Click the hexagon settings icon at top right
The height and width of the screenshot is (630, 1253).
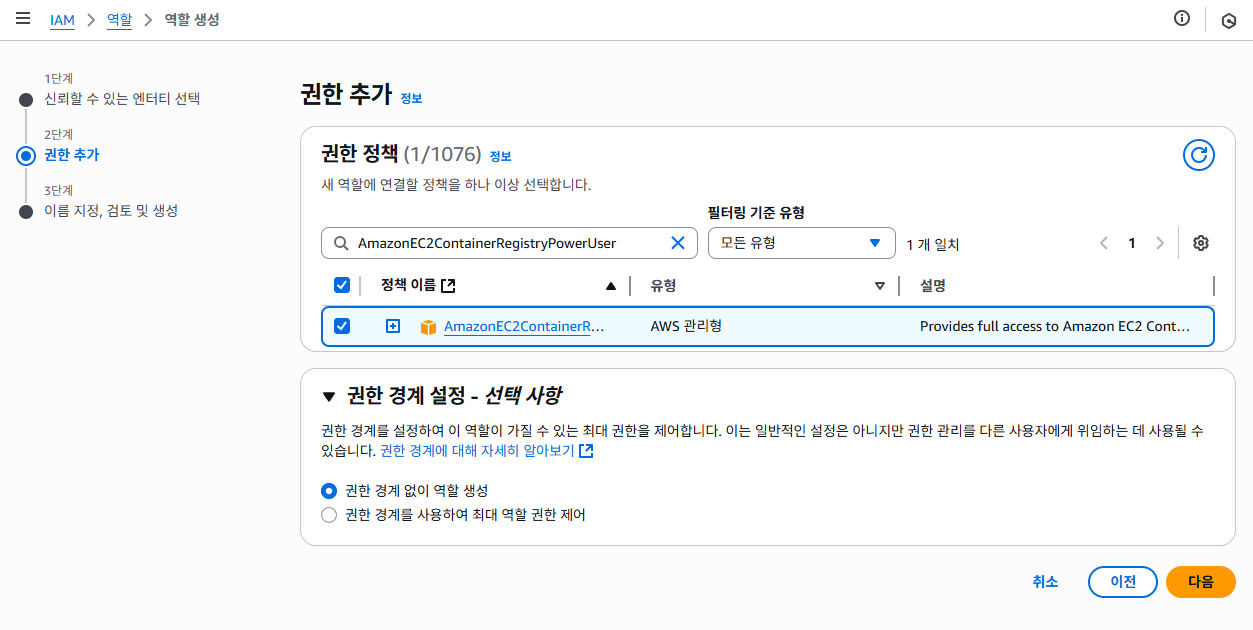point(1229,20)
